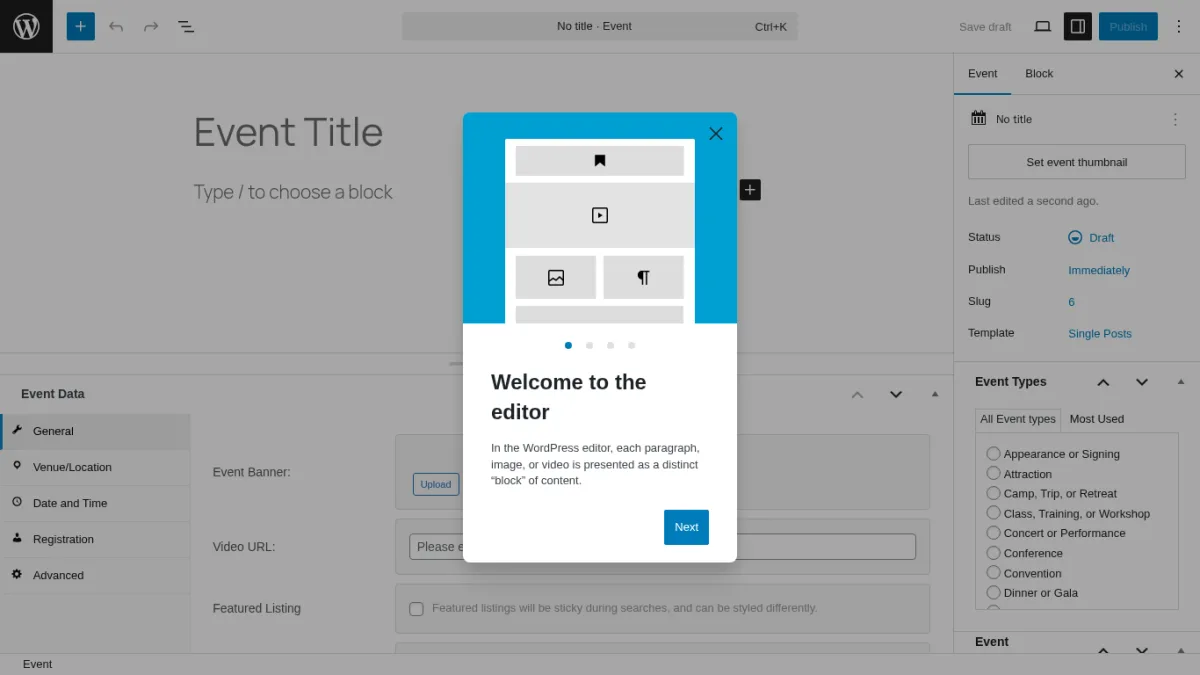This screenshot has width=1200, height=675.
Task: Move Event Types panel down
Action: point(1142,382)
